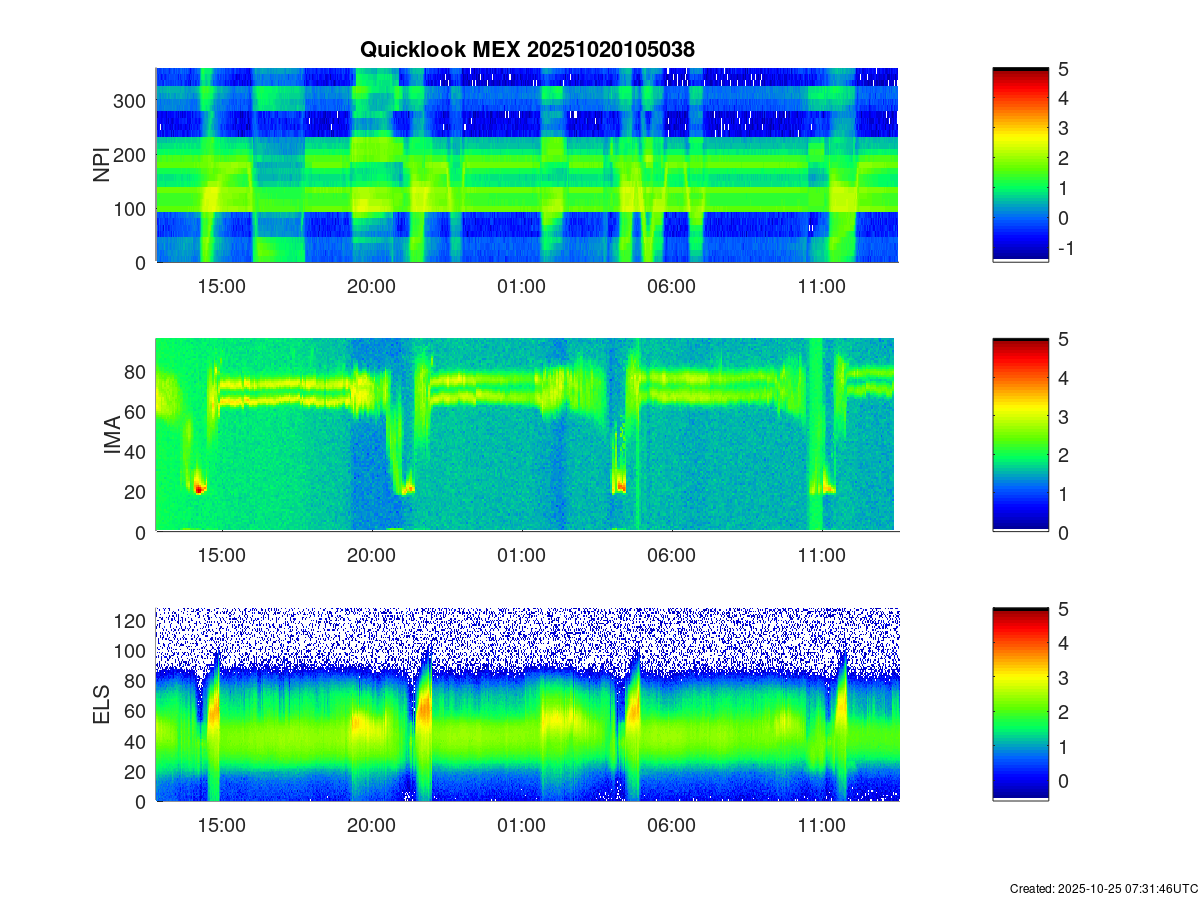Screen dimensions: 1200x900
Task: Select the NPI y-axis label
Action: 101,165
